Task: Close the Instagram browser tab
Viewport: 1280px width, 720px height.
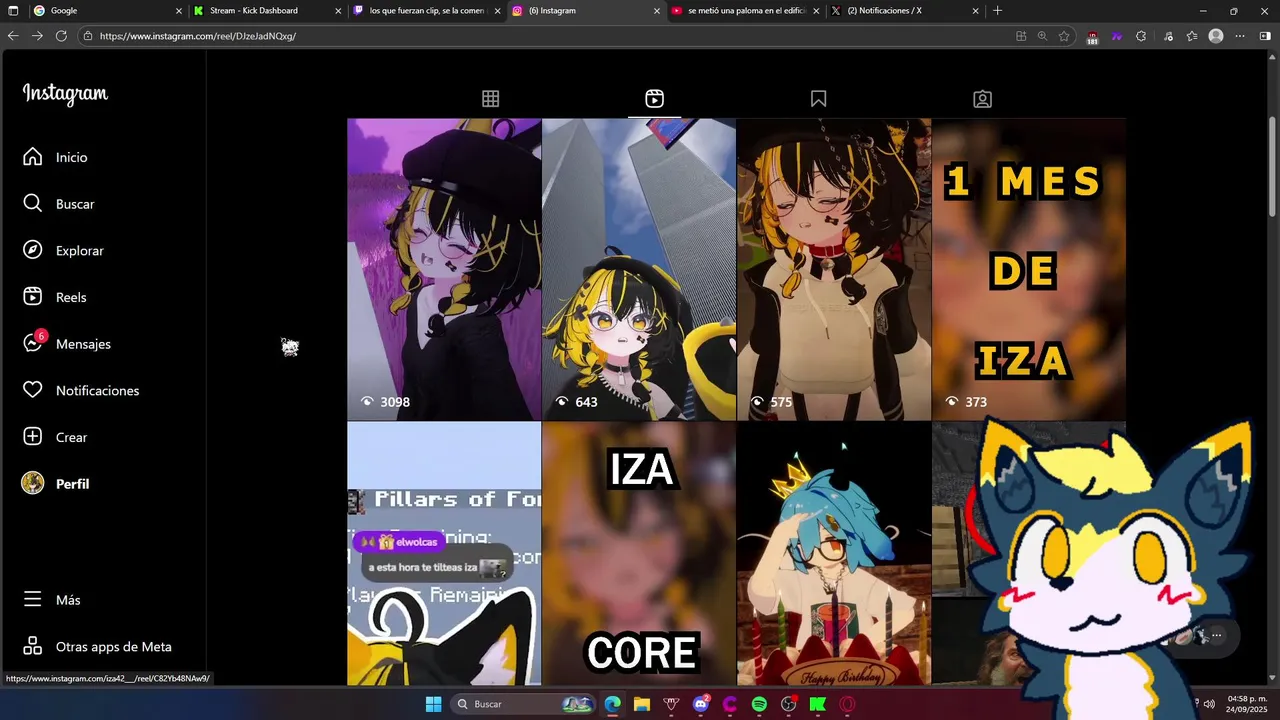Action: pyautogui.click(x=657, y=11)
